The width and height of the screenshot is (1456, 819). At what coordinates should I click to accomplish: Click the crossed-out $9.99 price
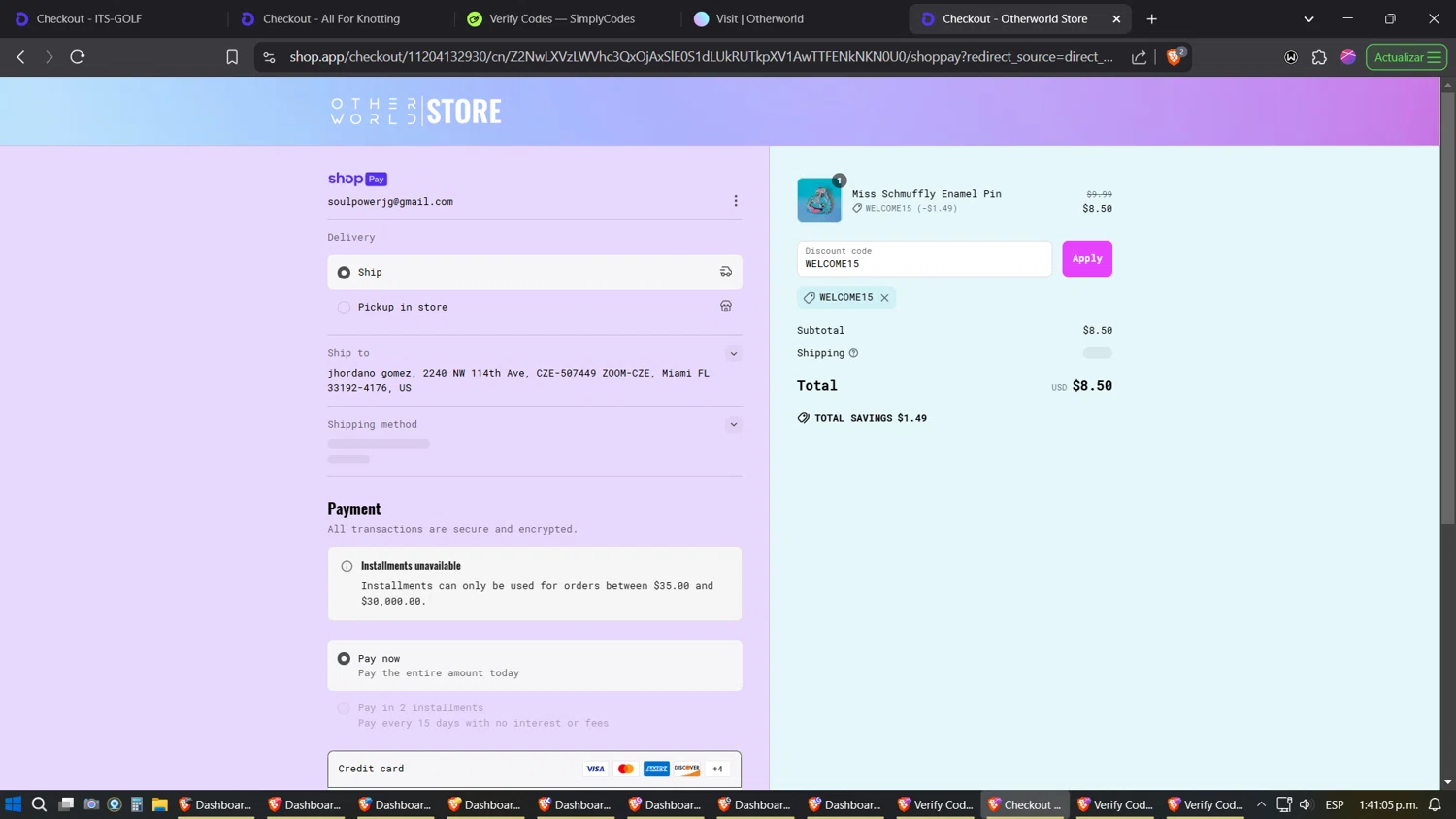1099,194
